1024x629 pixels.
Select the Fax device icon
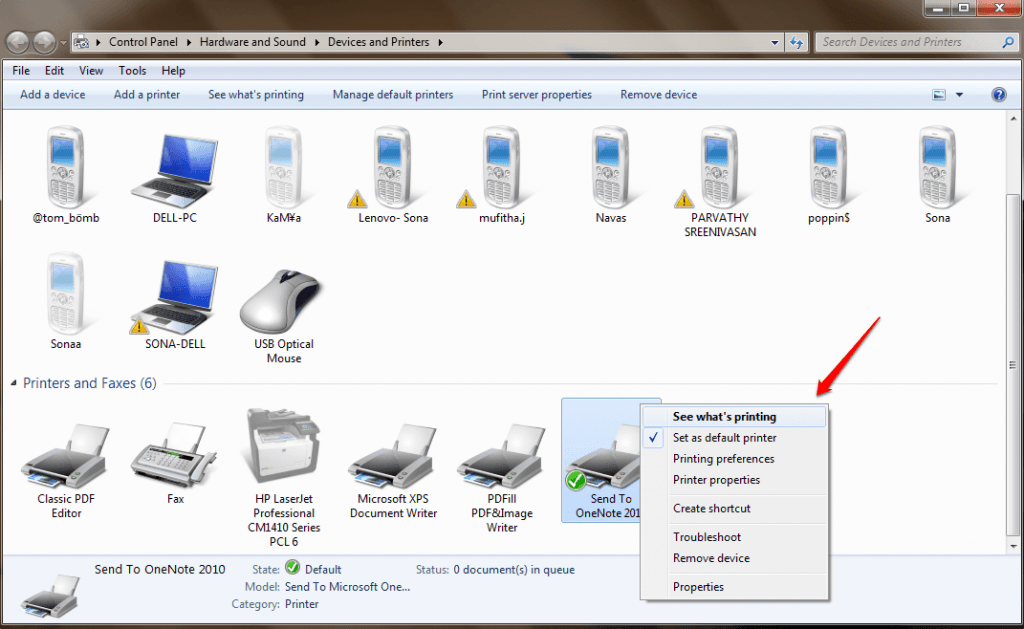pos(175,455)
